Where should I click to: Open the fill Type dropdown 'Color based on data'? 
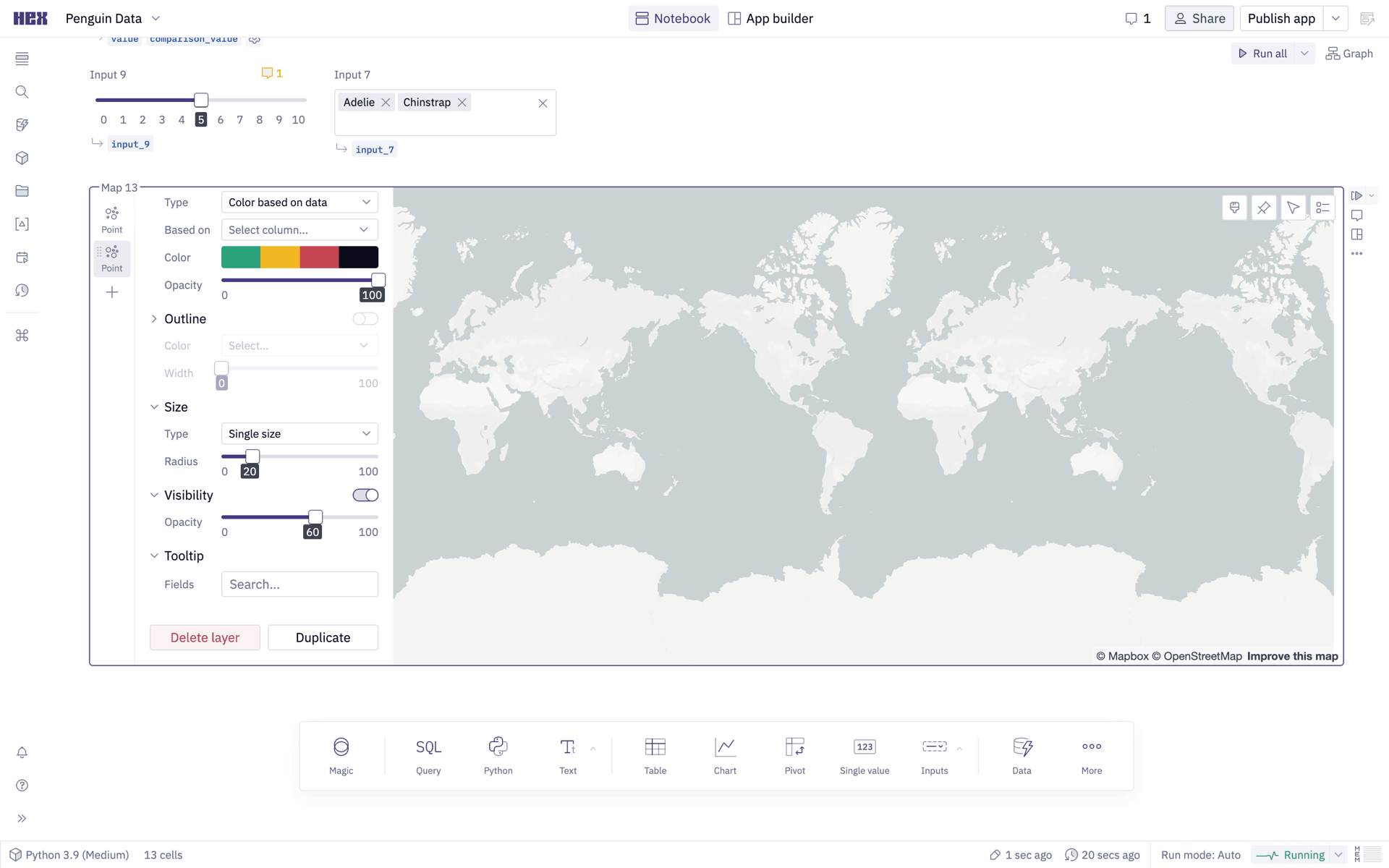pos(300,203)
